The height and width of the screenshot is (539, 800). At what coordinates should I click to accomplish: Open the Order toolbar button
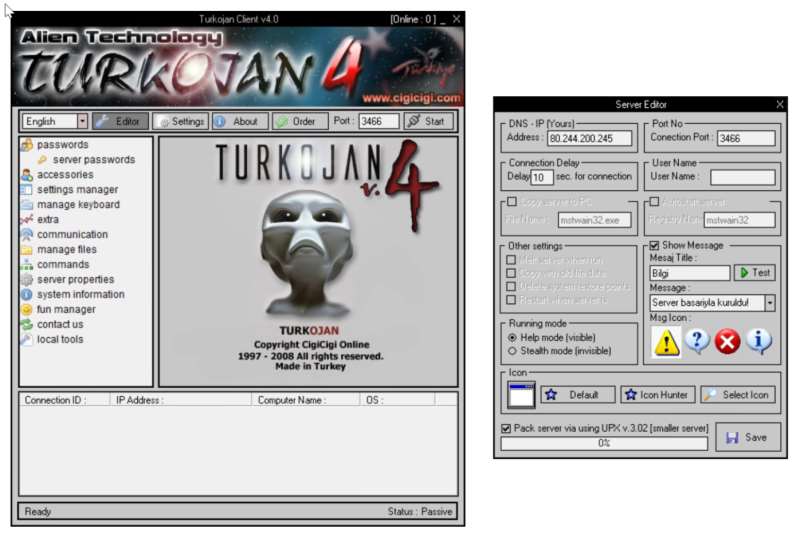300,121
